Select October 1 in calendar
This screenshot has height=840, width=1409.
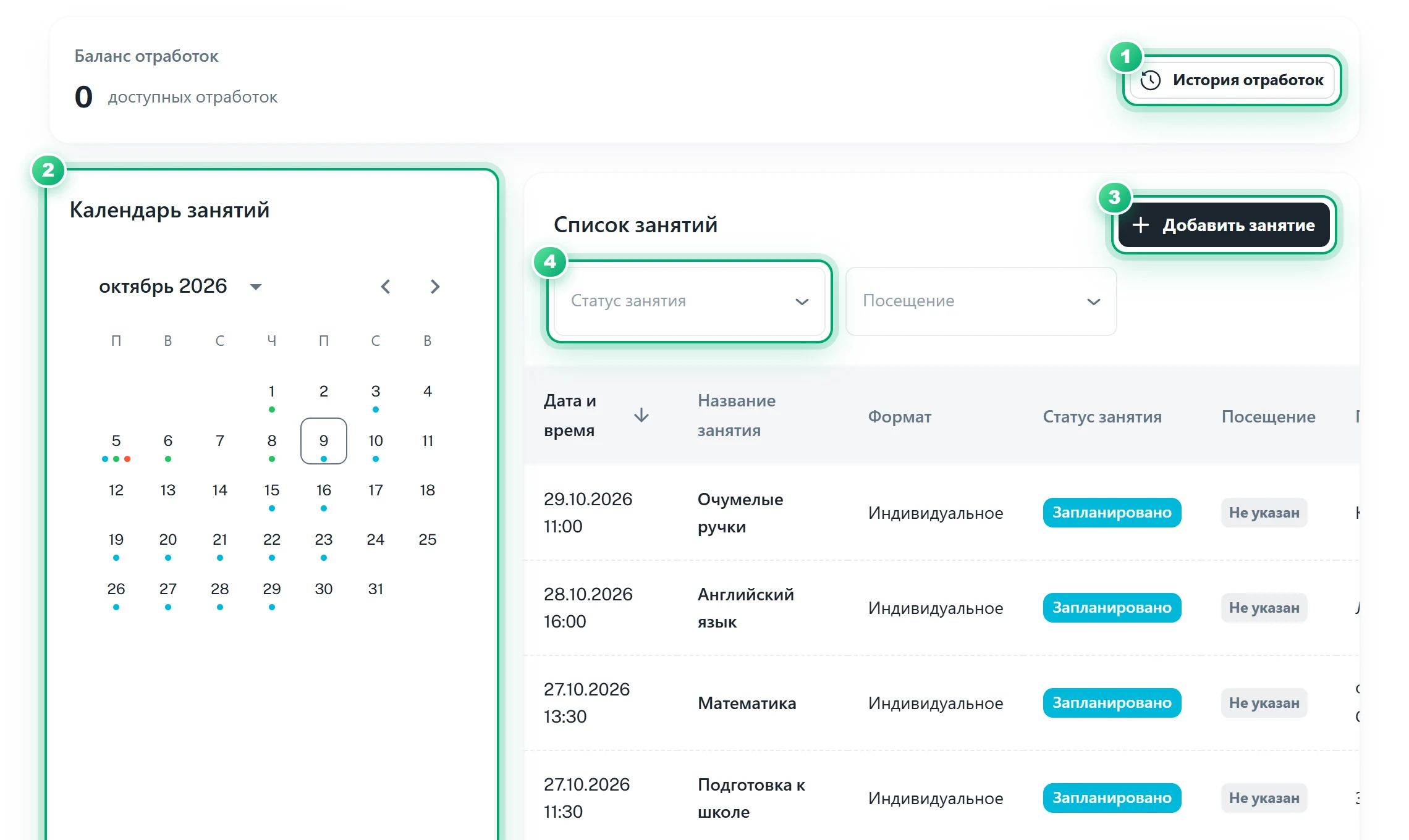pyautogui.click(x=272, y=392)
